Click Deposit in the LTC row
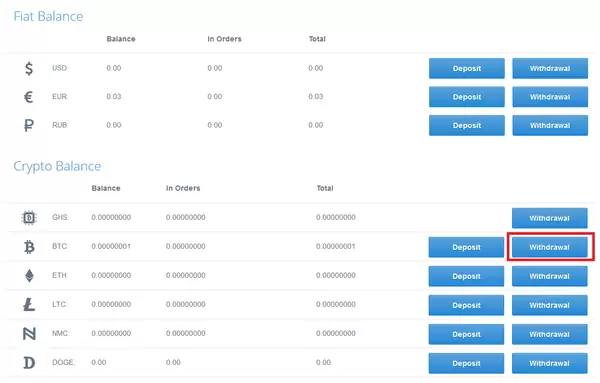600x383 pixels. [x=466, y=305]
